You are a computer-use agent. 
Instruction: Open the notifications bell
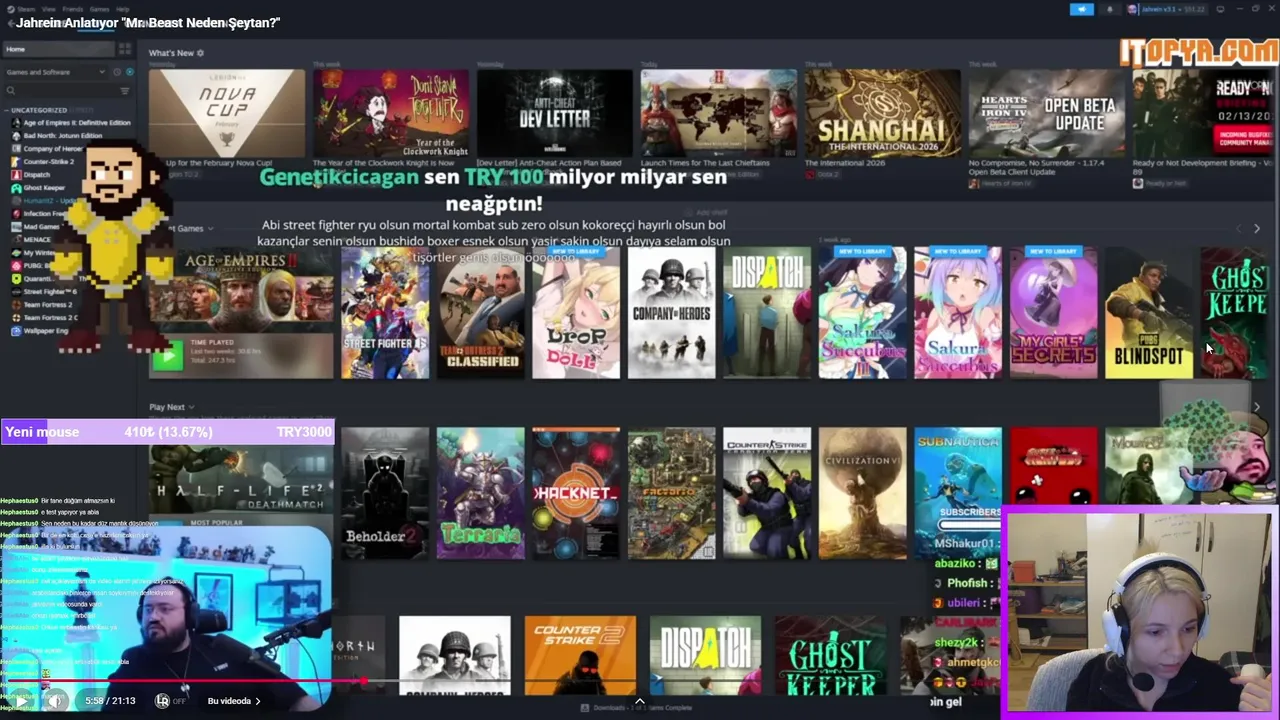click(x=1109, y=9)
